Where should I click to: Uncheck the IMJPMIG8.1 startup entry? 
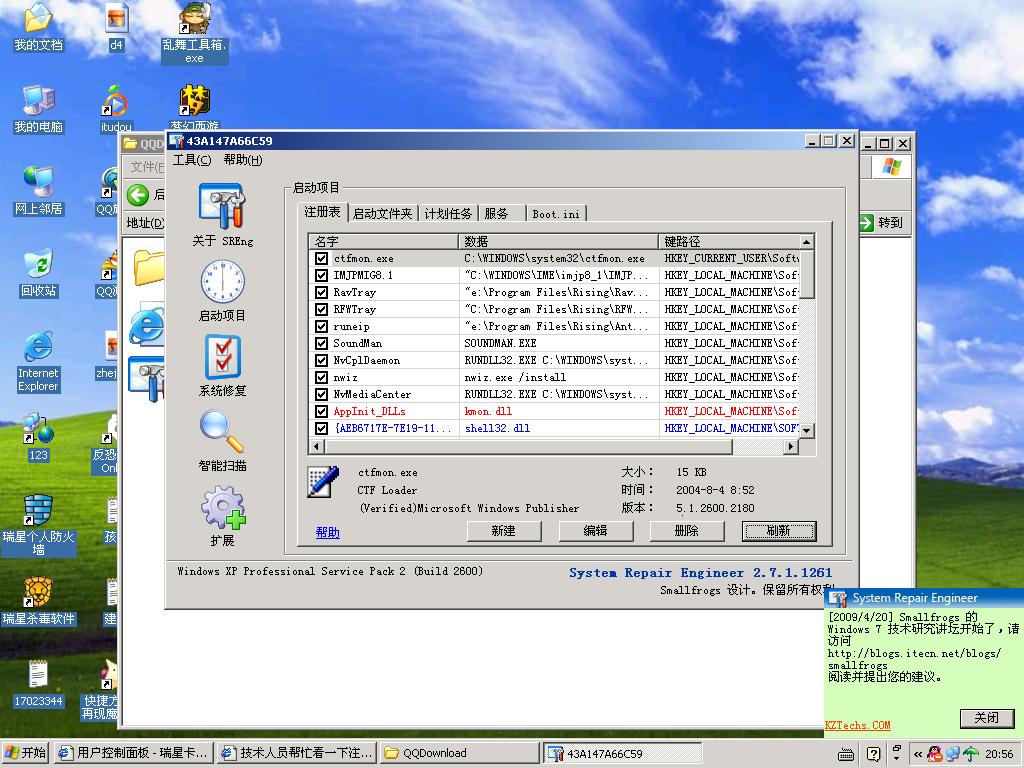click(x=321, y=275)
